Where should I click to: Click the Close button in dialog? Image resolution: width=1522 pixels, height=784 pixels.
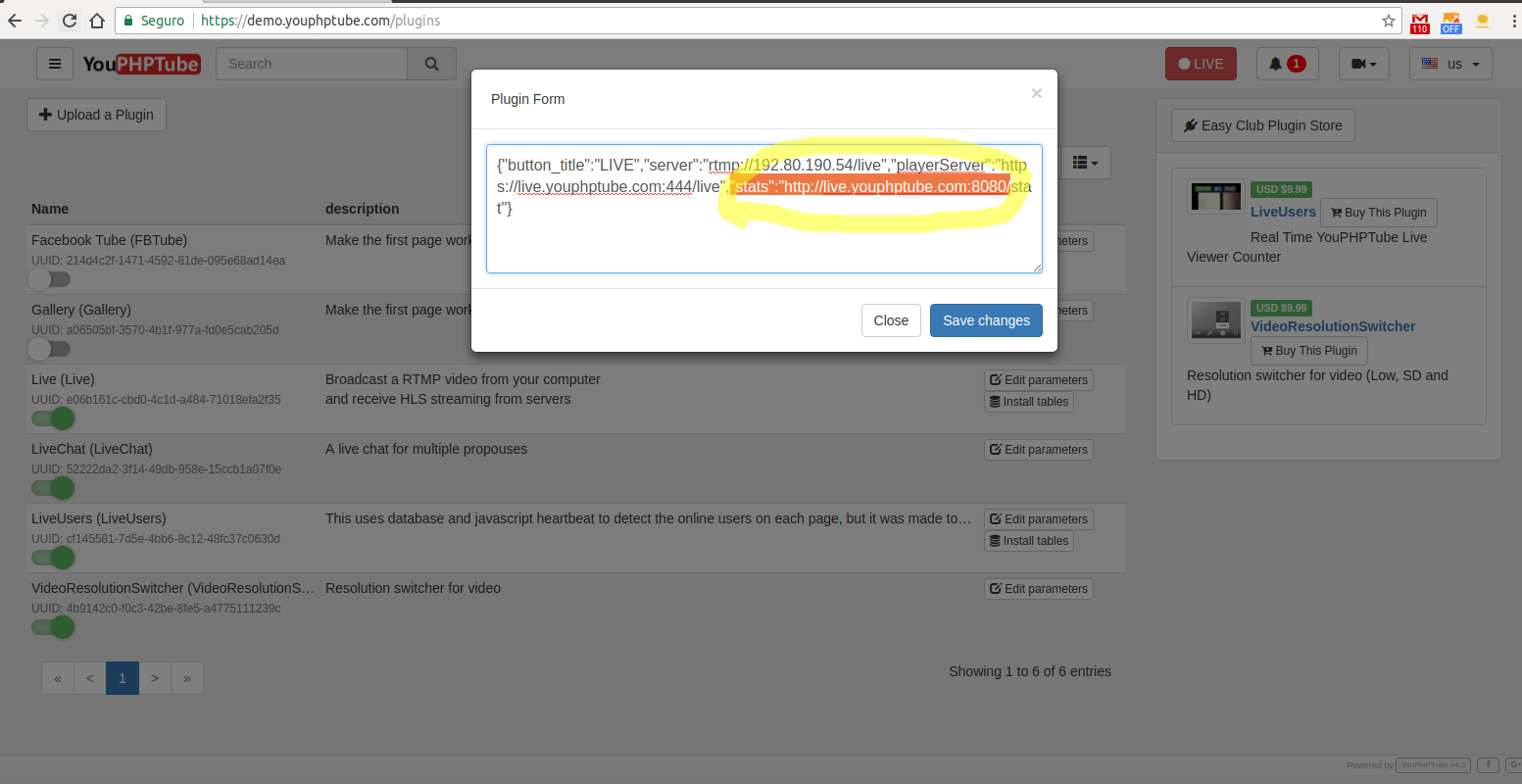point(891,320)
